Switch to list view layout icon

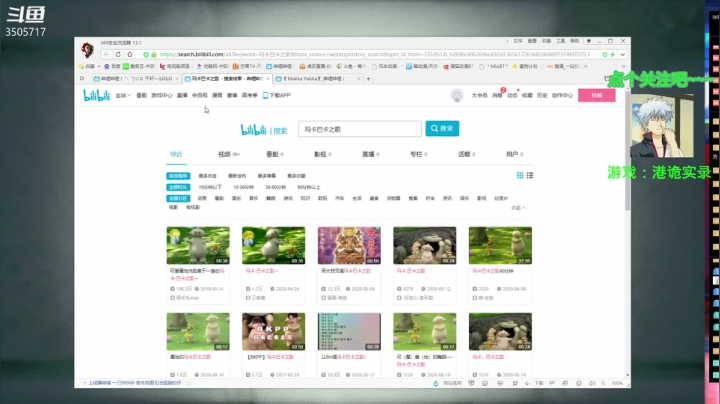[x=530, y=175]
